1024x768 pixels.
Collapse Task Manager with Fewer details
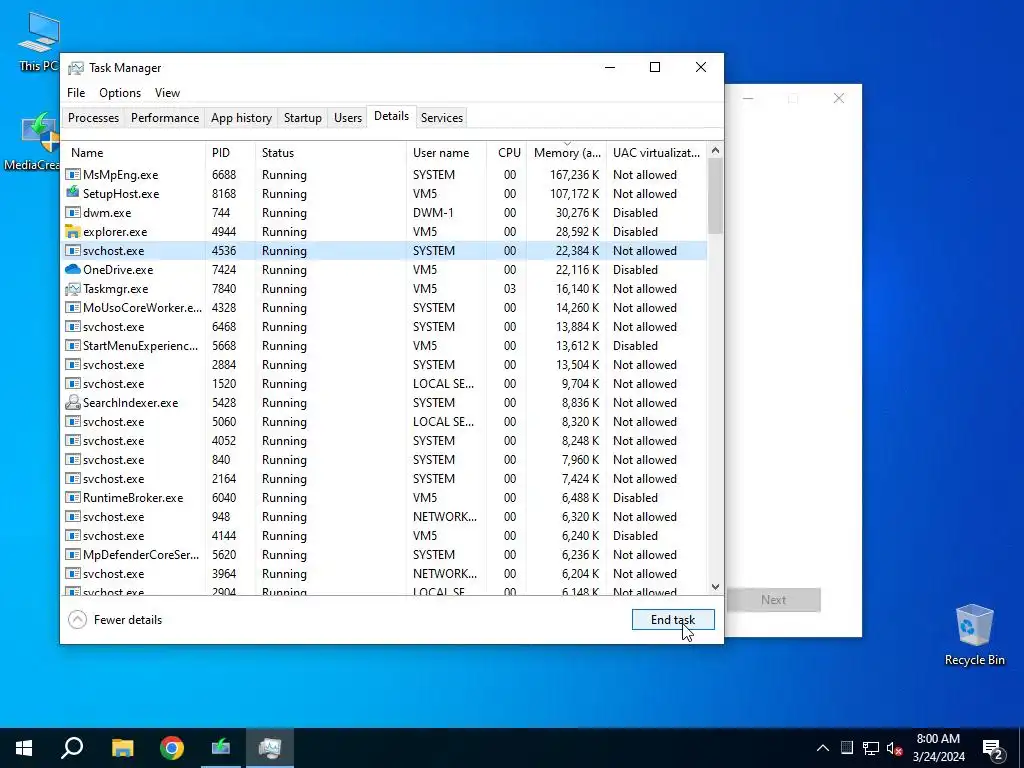[115, 620]
